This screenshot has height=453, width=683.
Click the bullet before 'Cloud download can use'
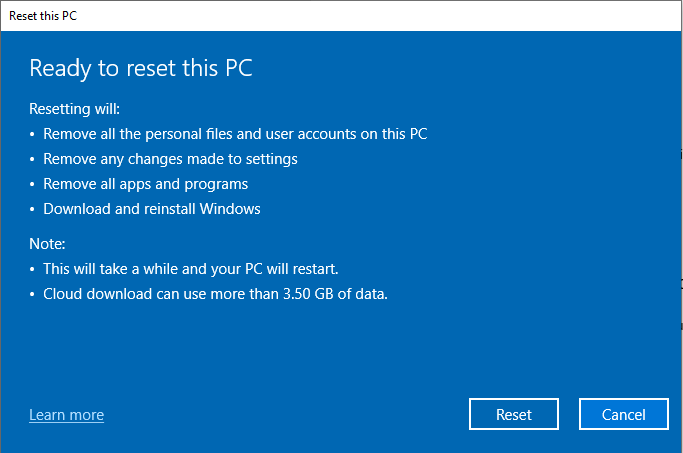[x=32, y=295]
